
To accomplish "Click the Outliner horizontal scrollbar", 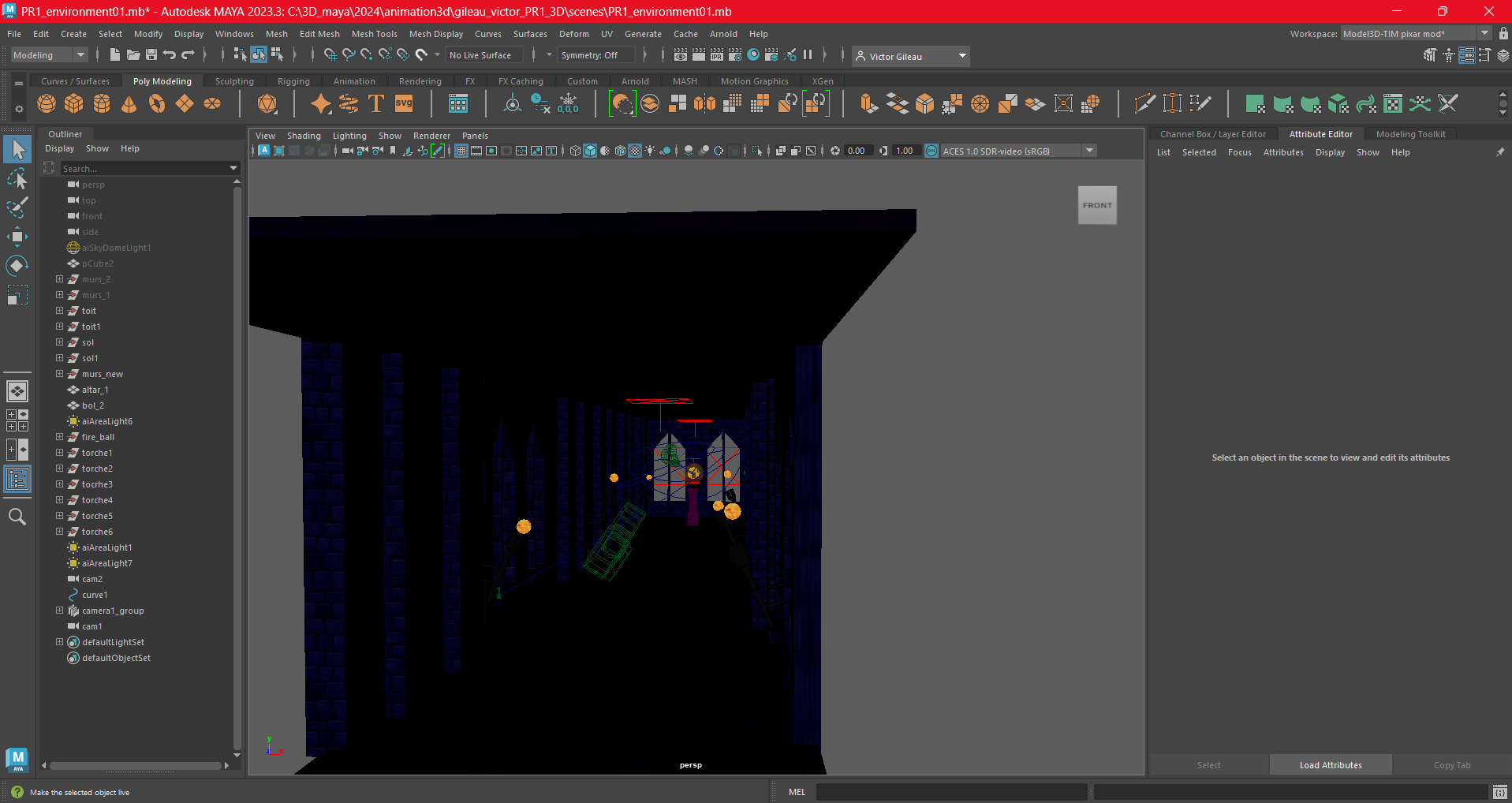I will pos(135,765).
